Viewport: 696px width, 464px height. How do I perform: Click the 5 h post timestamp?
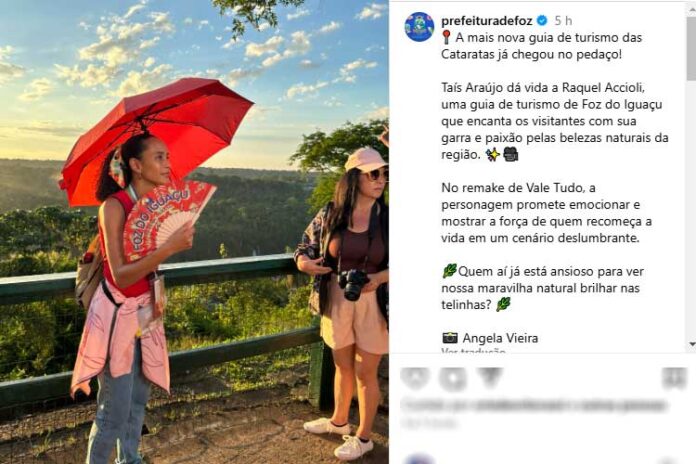click(563, 21)
